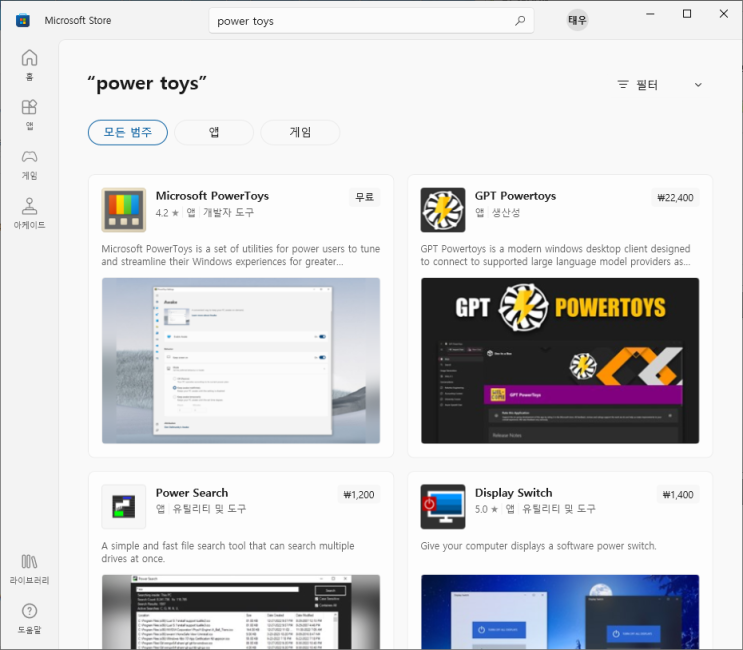
Task: Click the 무료 price button for PowerToys
Action: point(364,197)
